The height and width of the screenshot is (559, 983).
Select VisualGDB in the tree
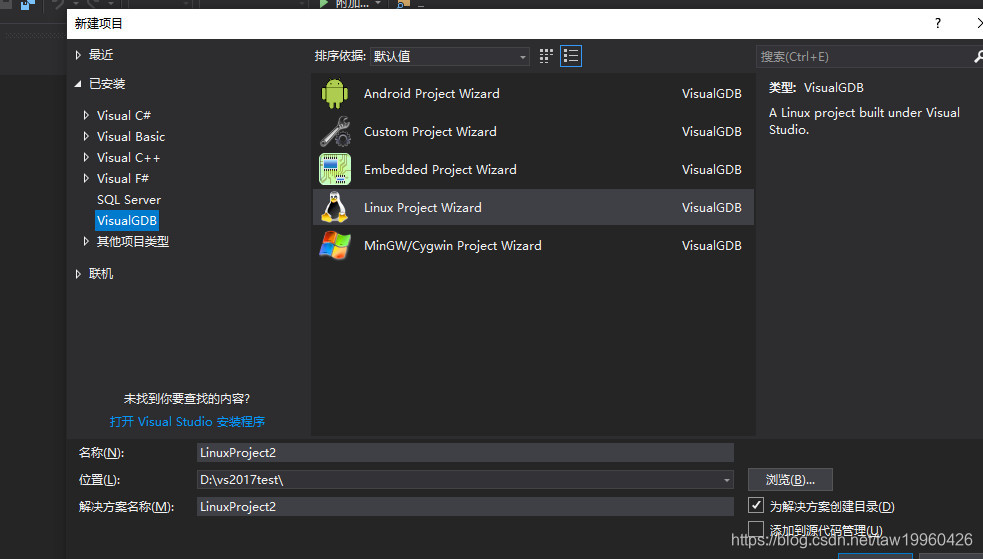127,221
